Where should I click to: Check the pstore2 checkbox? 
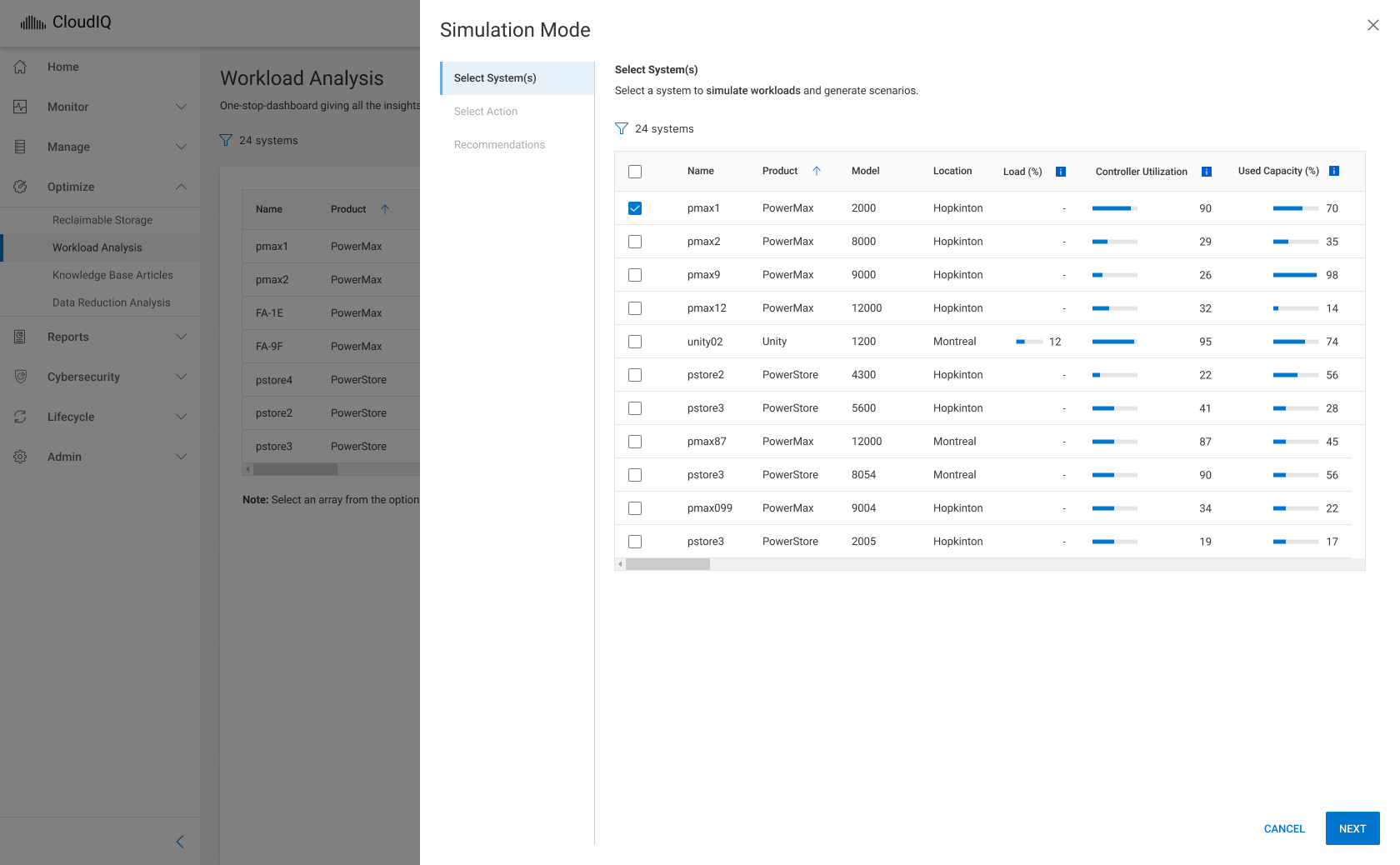point(635,375)
